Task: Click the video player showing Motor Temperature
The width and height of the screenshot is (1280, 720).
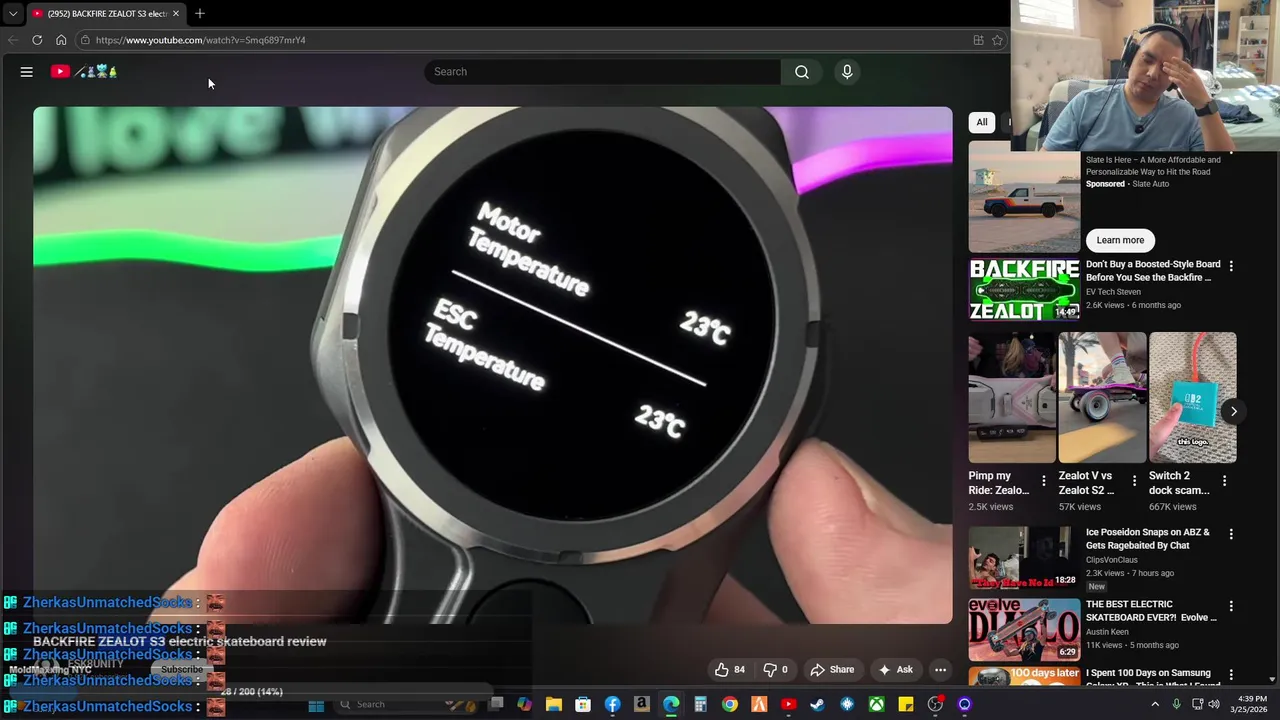Action: tap(493, 365)
